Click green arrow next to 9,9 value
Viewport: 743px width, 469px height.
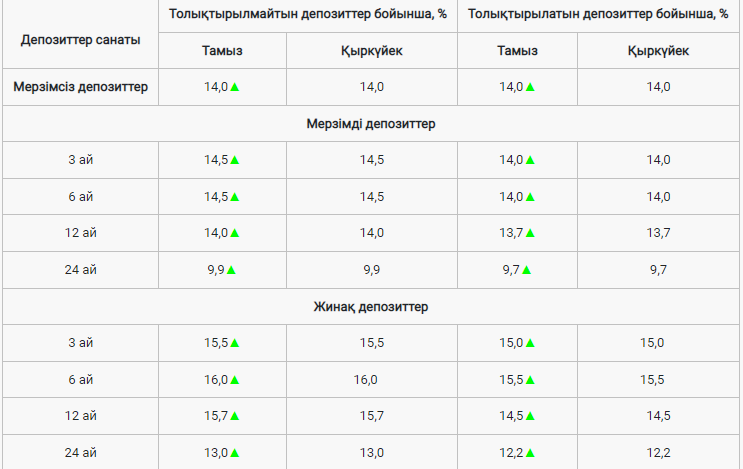pos(231,270)
